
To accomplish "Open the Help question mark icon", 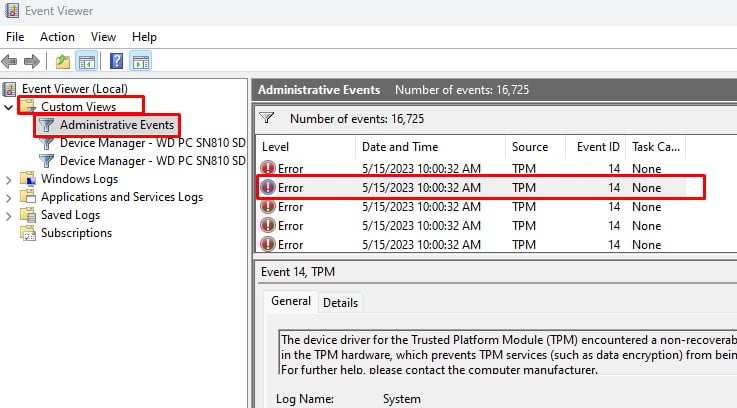I will 116,61.
